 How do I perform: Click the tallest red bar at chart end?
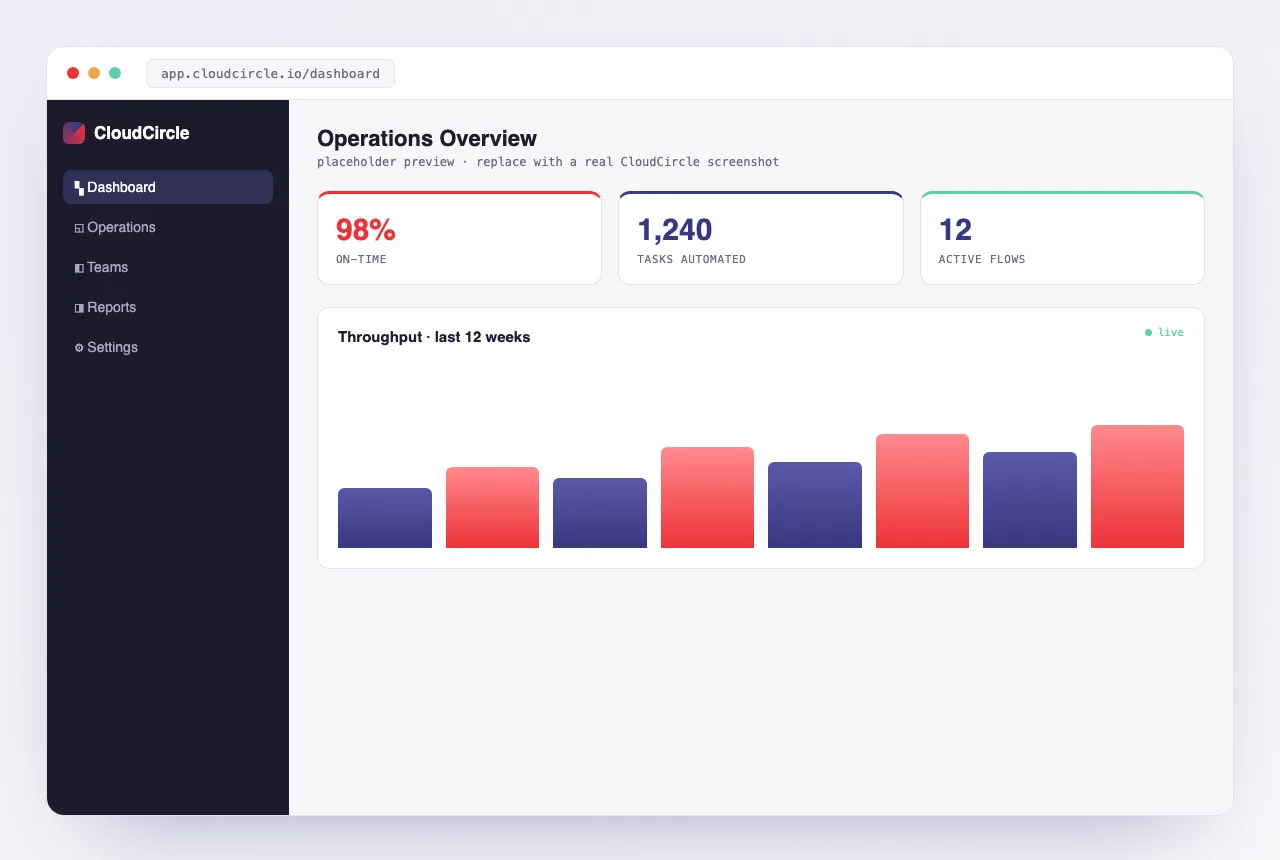1137,487
